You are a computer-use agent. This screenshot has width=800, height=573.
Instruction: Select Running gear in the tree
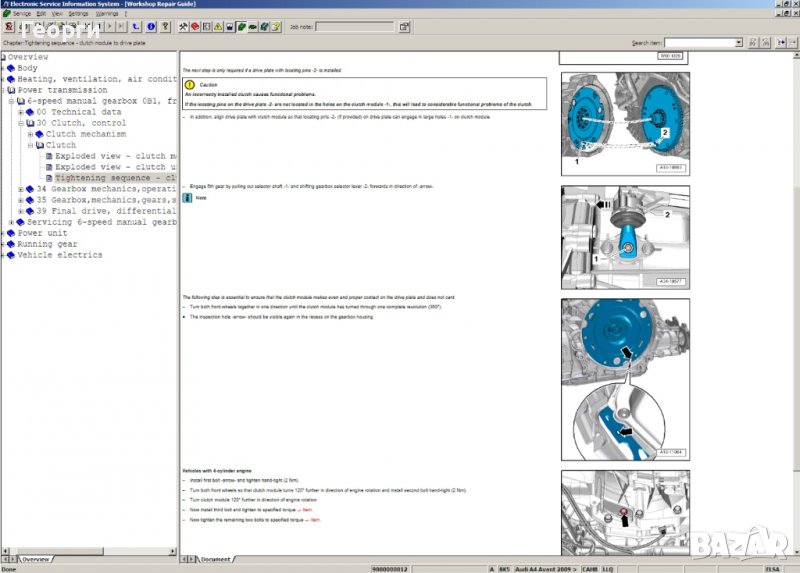47,244
